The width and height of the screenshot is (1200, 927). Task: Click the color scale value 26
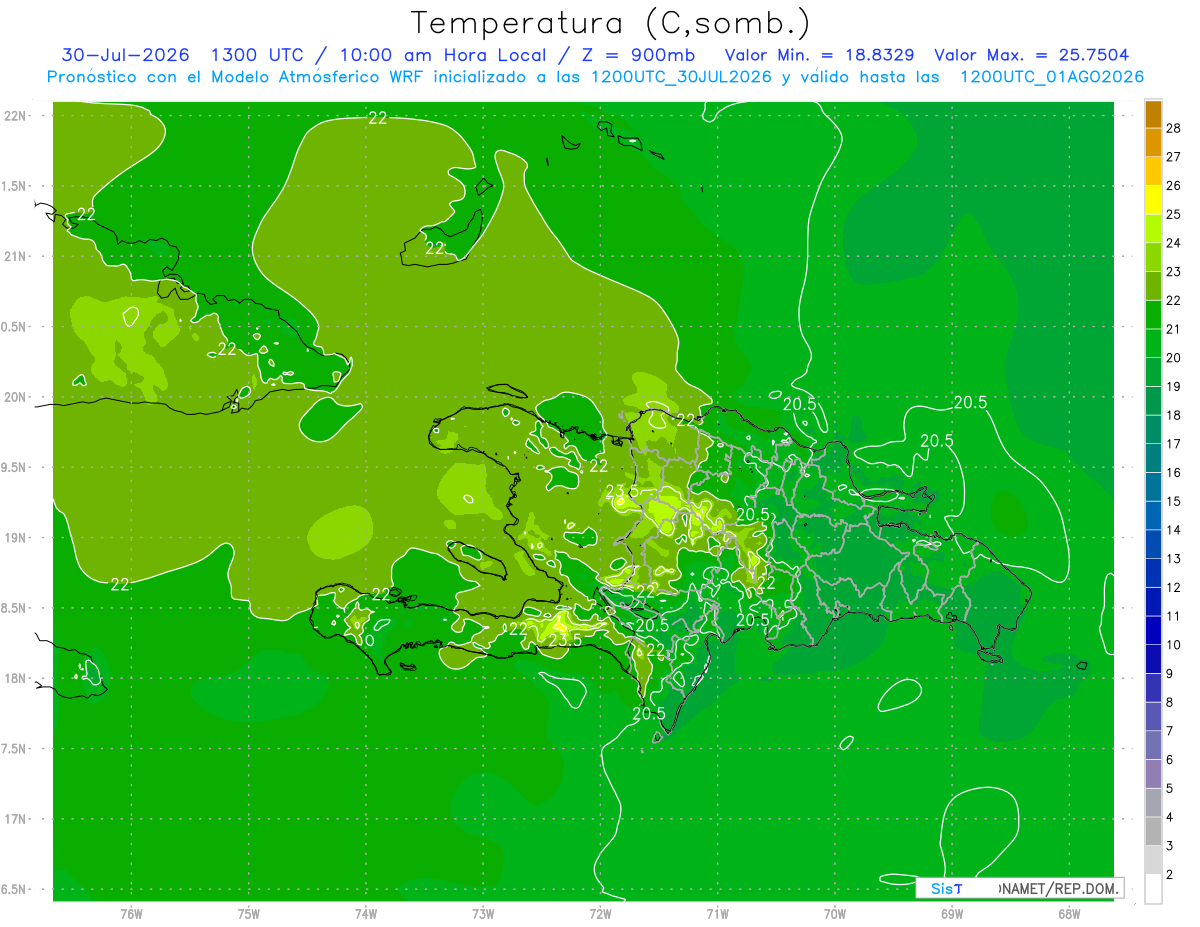(1174, 186)
